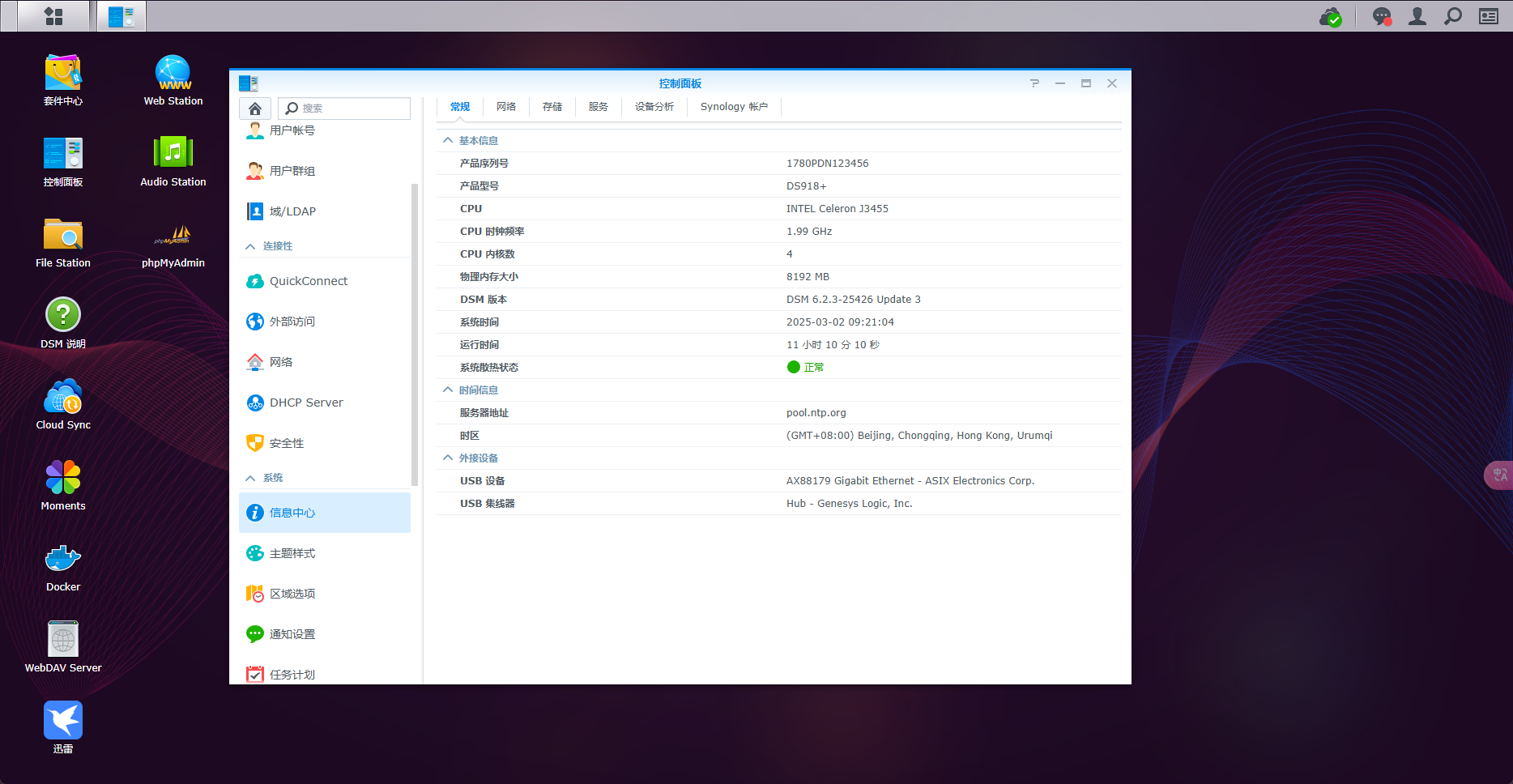This screenshot has height=784, width=1513.
Task: Go to Control Panel home button
Action: (255, 109)
